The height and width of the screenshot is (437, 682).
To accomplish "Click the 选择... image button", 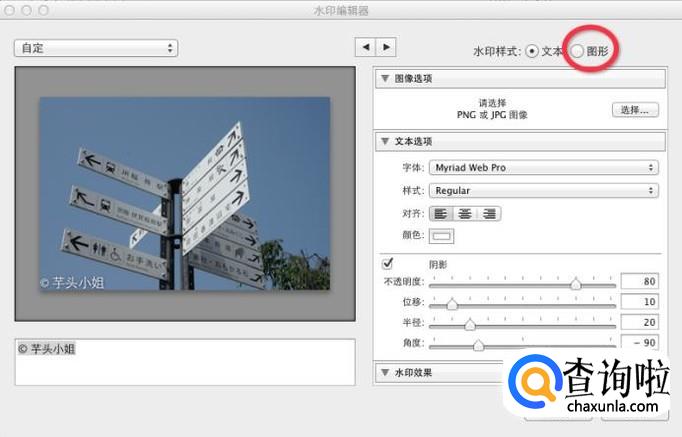I will (635, 109).
